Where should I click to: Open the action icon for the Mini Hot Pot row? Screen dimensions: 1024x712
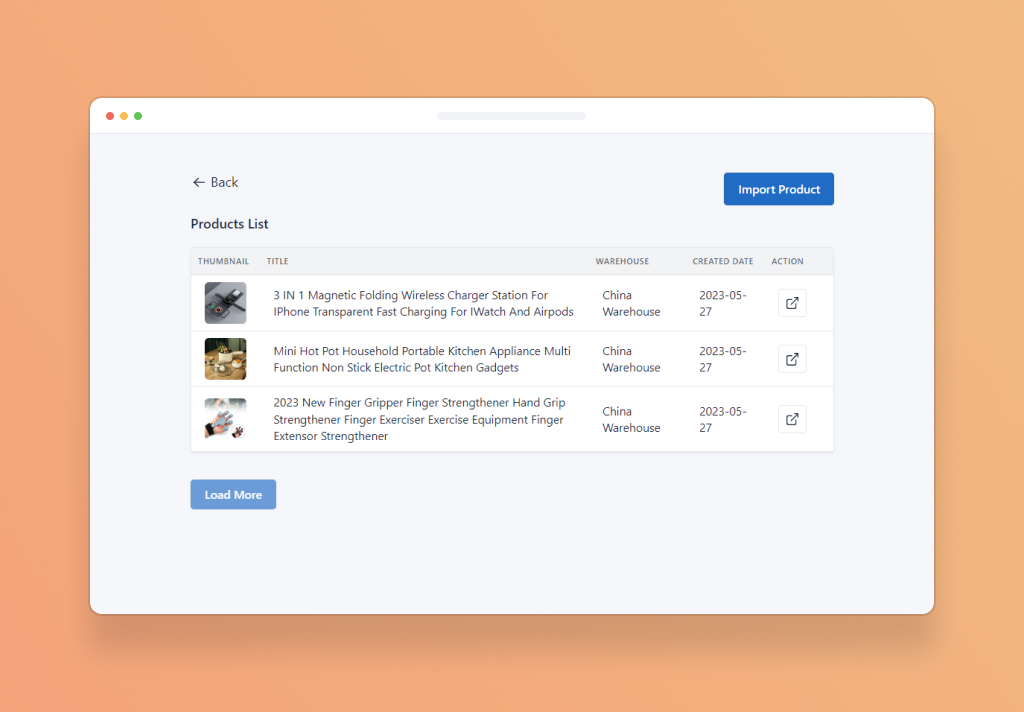coord(792,359)
